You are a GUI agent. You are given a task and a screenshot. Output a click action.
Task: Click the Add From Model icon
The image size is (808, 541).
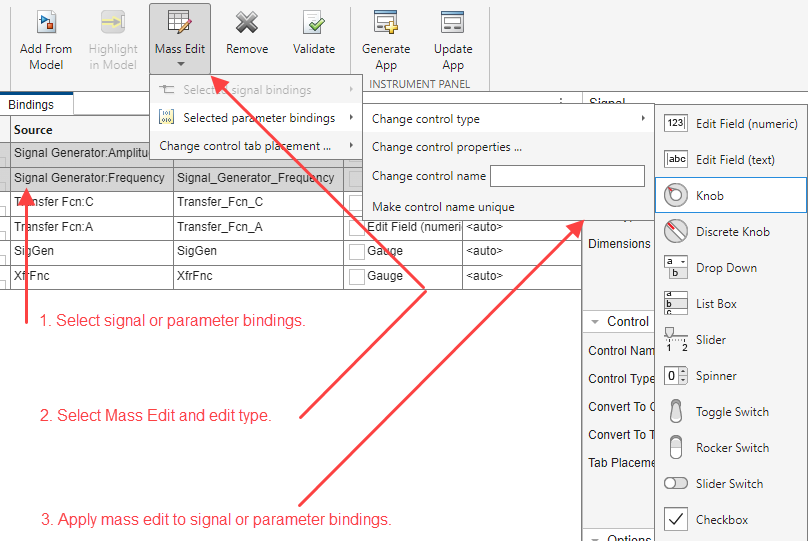click(x=46, y=23)
